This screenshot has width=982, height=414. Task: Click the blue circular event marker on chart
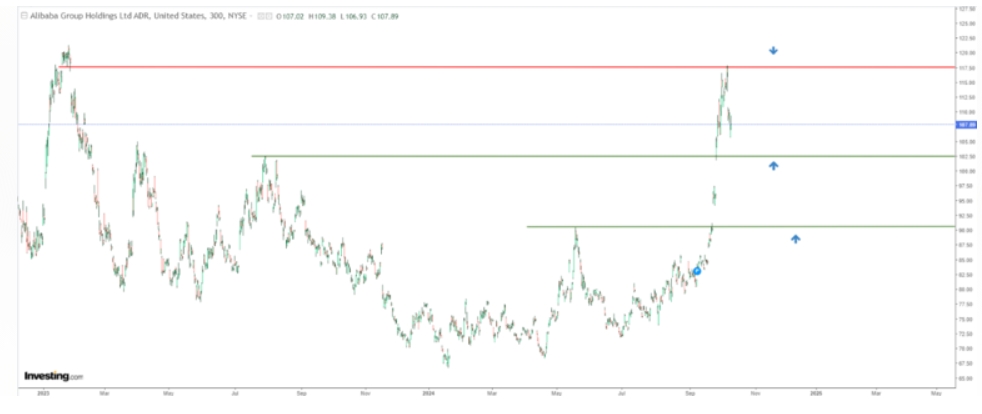click(696, 271)
